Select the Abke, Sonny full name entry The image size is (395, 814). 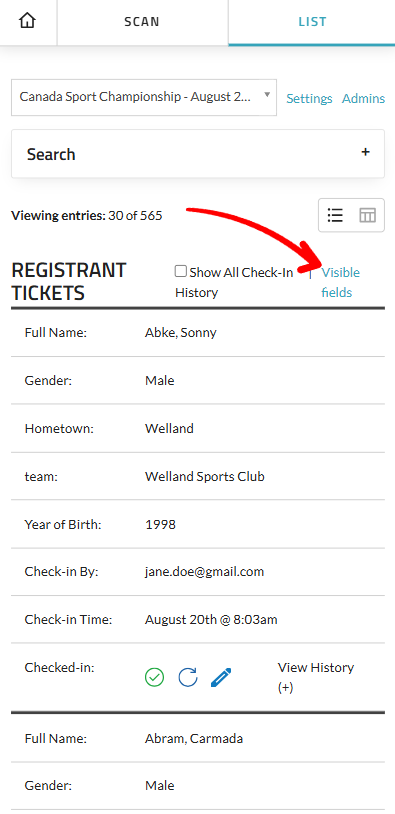click(181, 333)
